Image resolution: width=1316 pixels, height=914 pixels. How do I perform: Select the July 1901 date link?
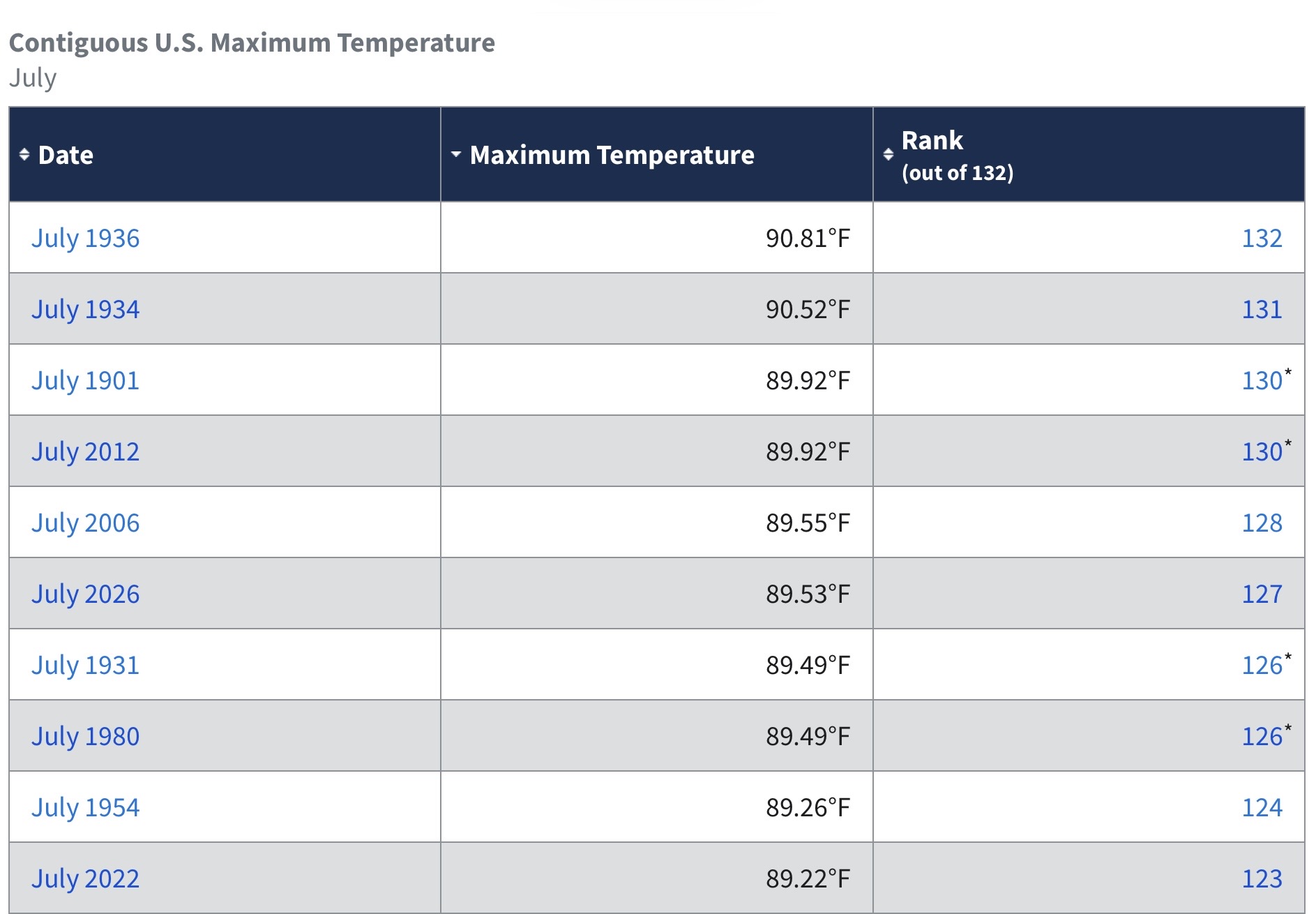click(x=85, y=381)
